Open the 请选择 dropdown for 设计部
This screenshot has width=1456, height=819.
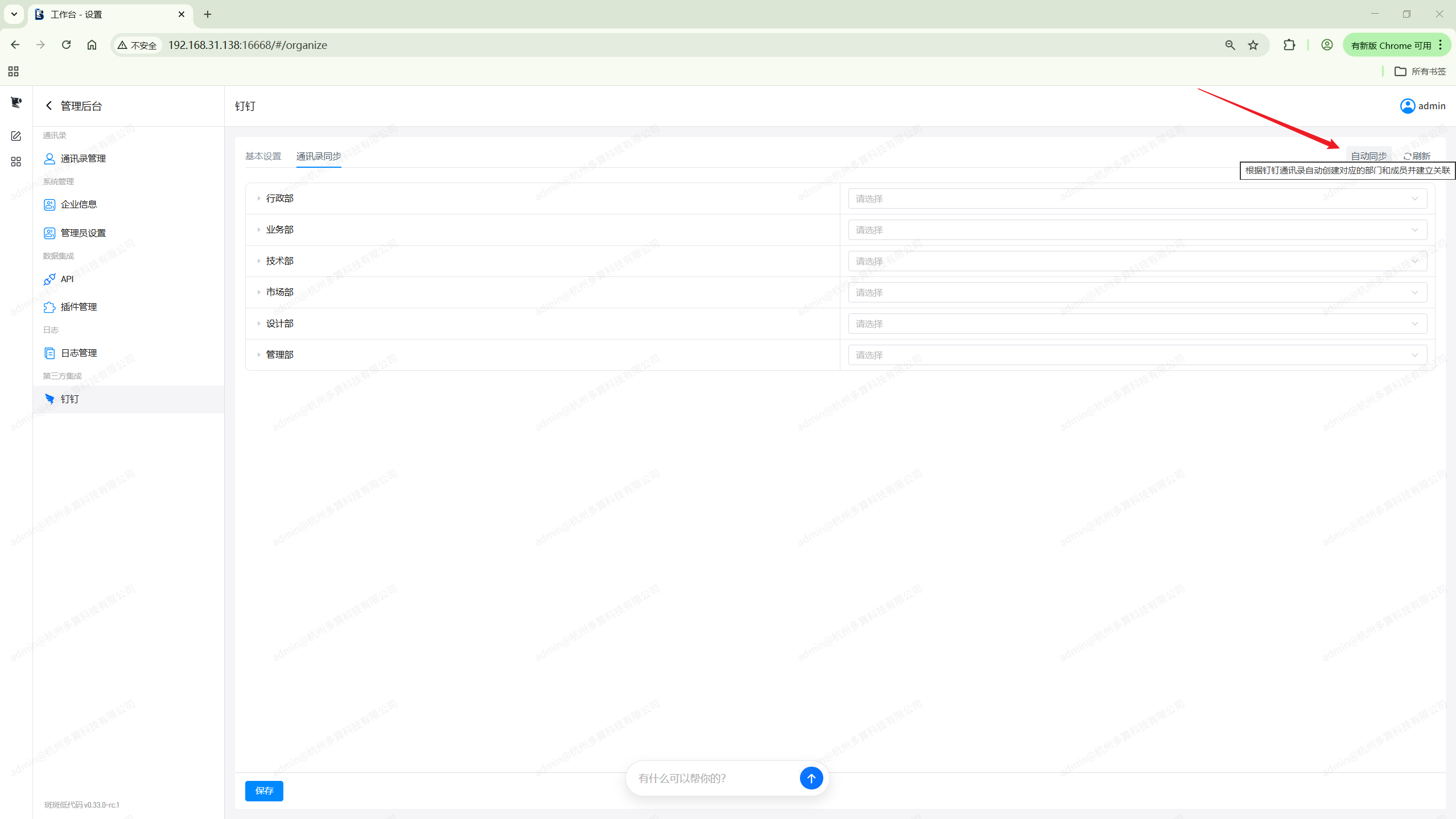[x=1137, y=324]
